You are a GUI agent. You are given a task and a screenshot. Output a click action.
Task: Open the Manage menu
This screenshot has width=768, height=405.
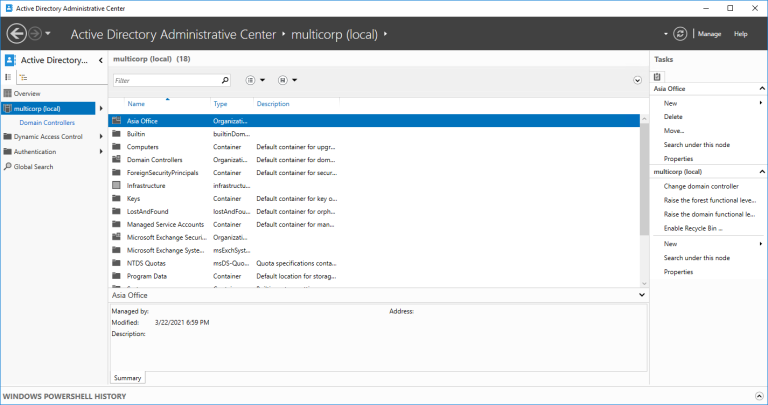[x=709, y=34]
